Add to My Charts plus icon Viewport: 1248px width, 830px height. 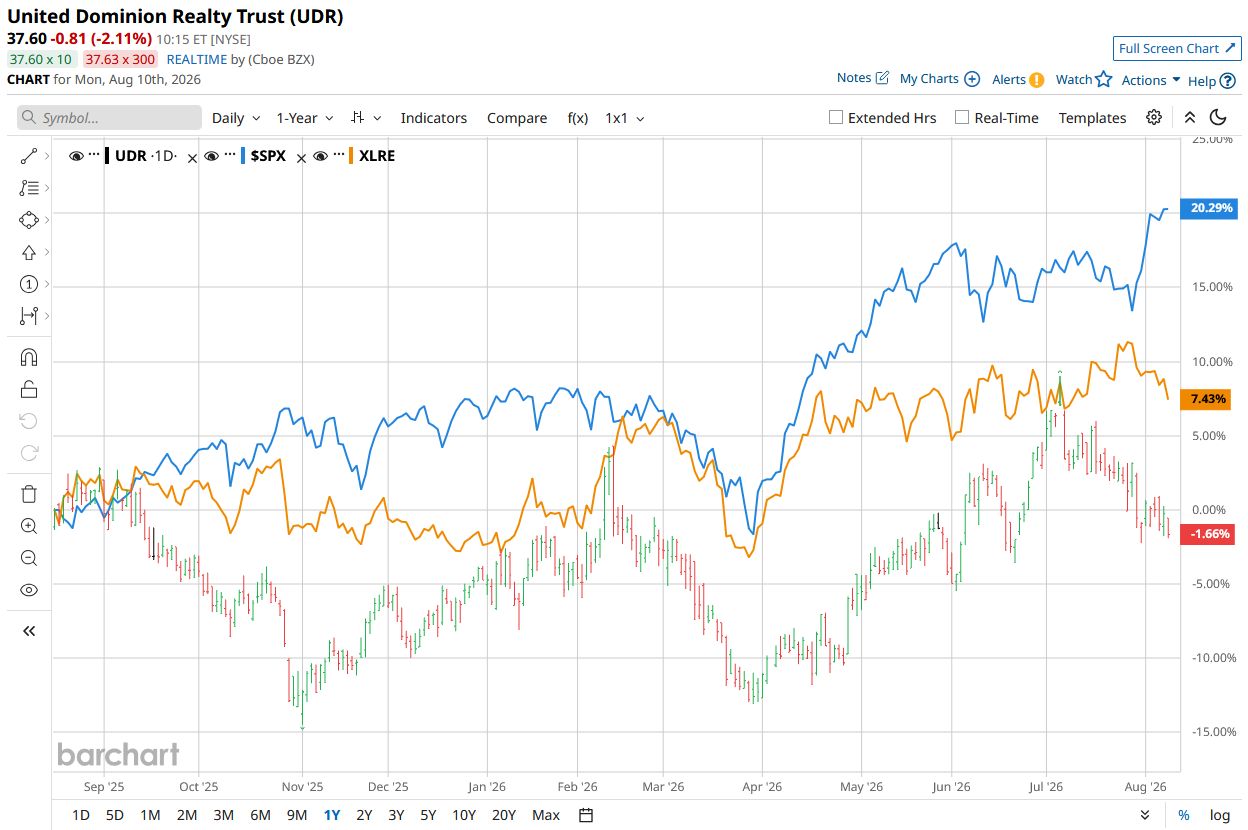tap(970, 79)
